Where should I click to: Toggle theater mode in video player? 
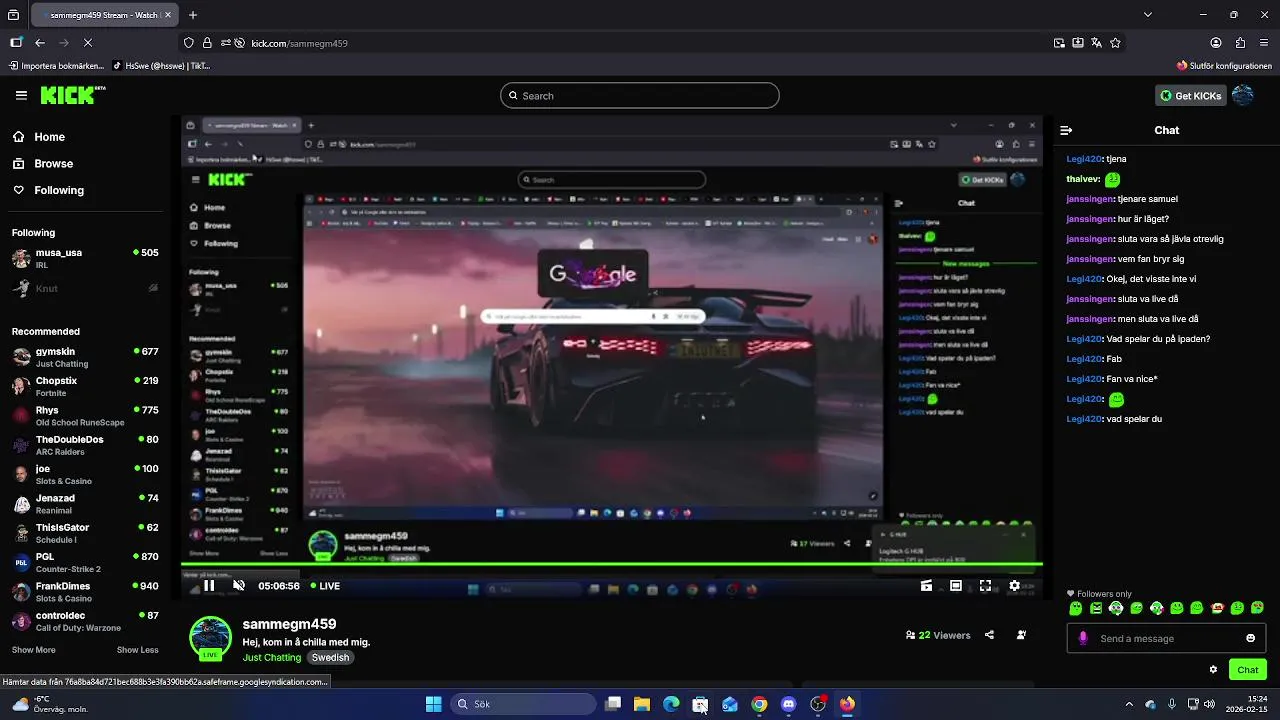point(956,586)
